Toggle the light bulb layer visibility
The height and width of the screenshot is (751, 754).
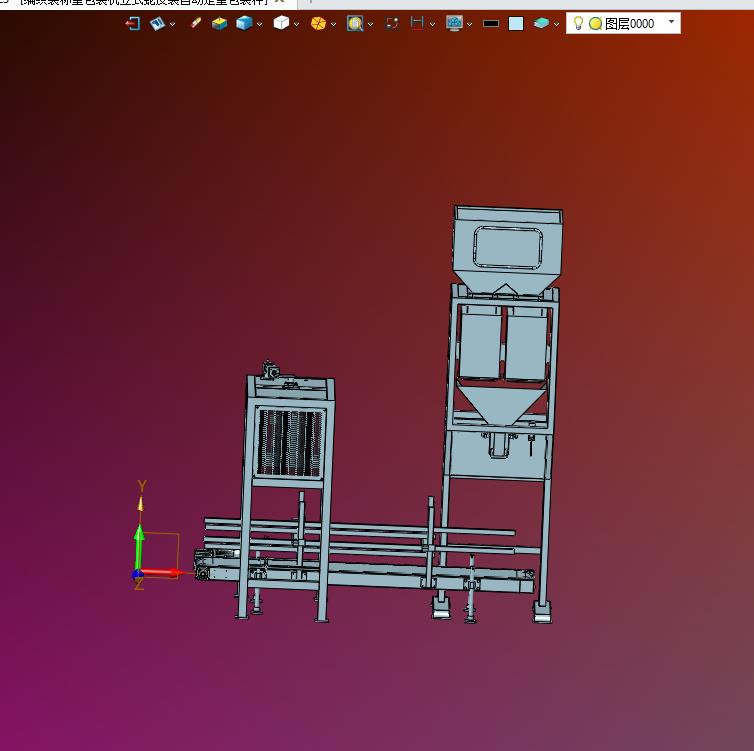578,23
